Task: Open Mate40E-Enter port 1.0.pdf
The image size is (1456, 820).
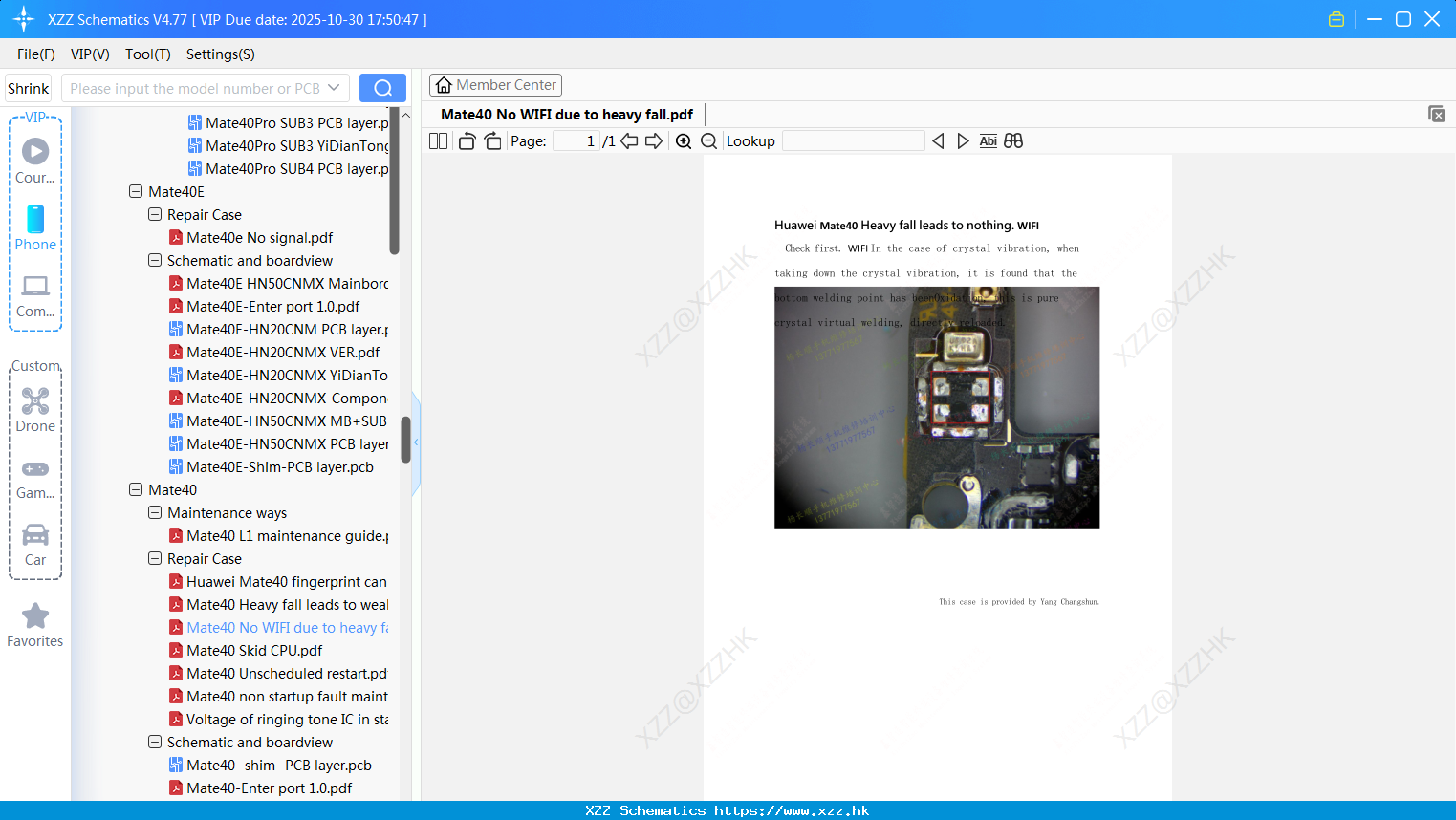Action: click(272, 306)
